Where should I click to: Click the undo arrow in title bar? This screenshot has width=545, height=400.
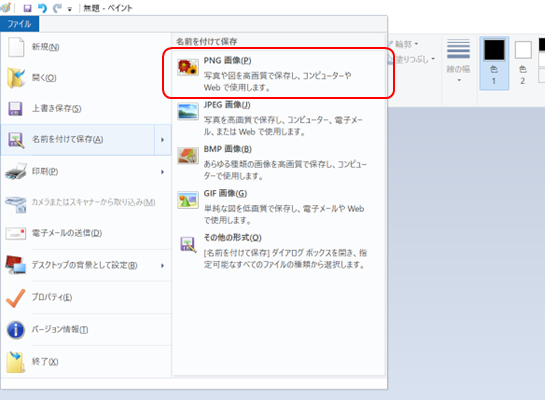[x=42, y=8]
